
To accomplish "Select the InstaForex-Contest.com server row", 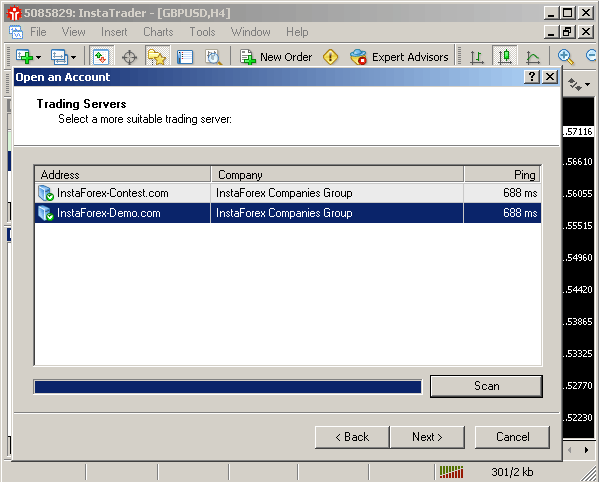I will tap(287, 193).
